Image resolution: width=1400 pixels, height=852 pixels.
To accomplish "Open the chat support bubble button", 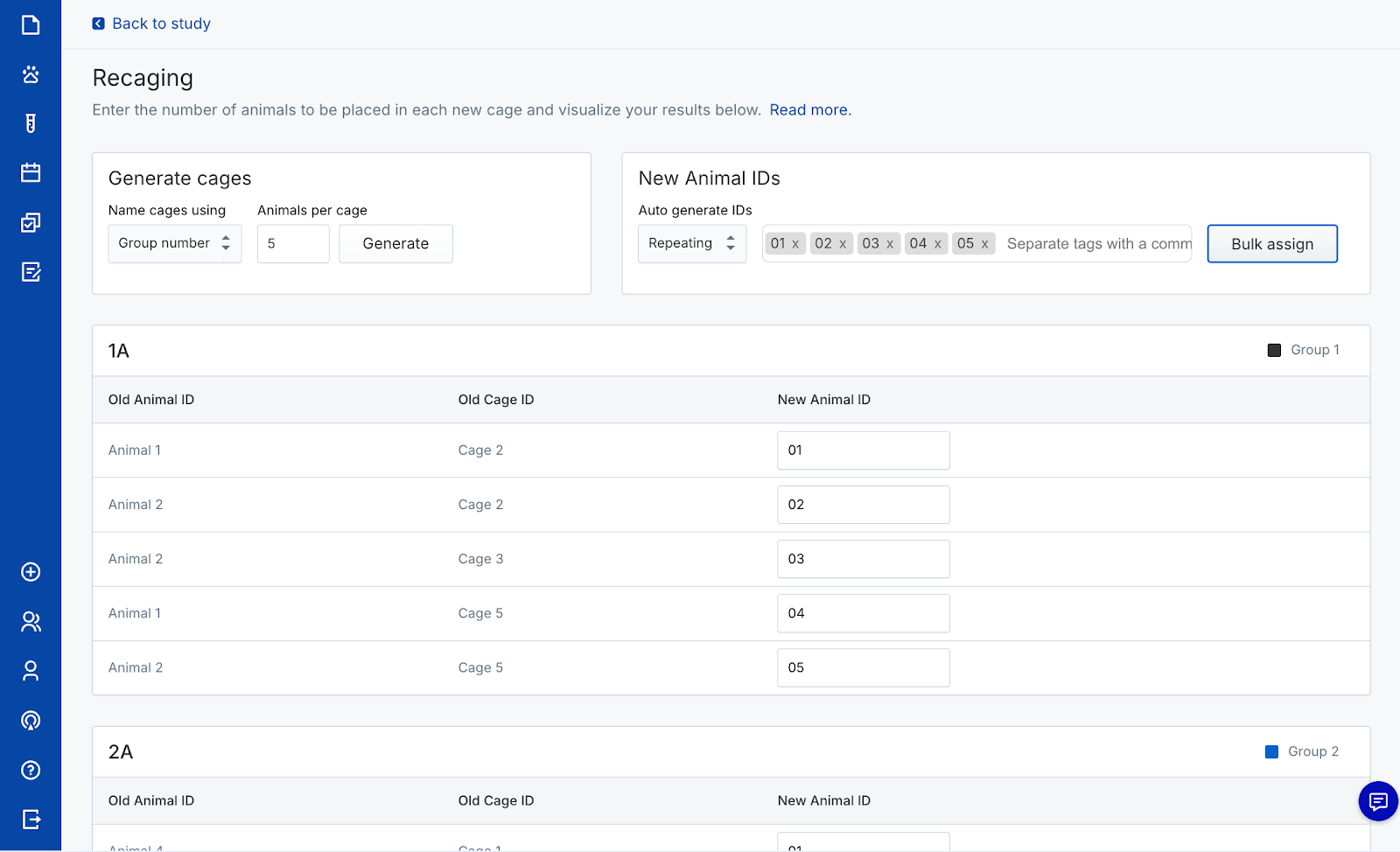I will coord(1378,801).
